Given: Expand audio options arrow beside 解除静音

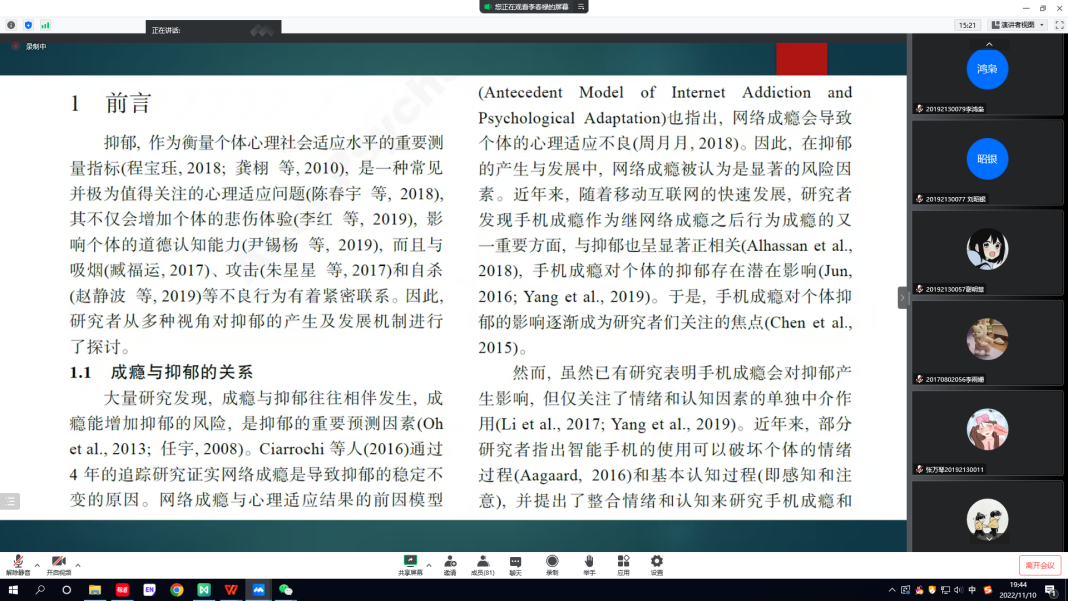Looking at the screenshot, I should click(x=37, y=564).
